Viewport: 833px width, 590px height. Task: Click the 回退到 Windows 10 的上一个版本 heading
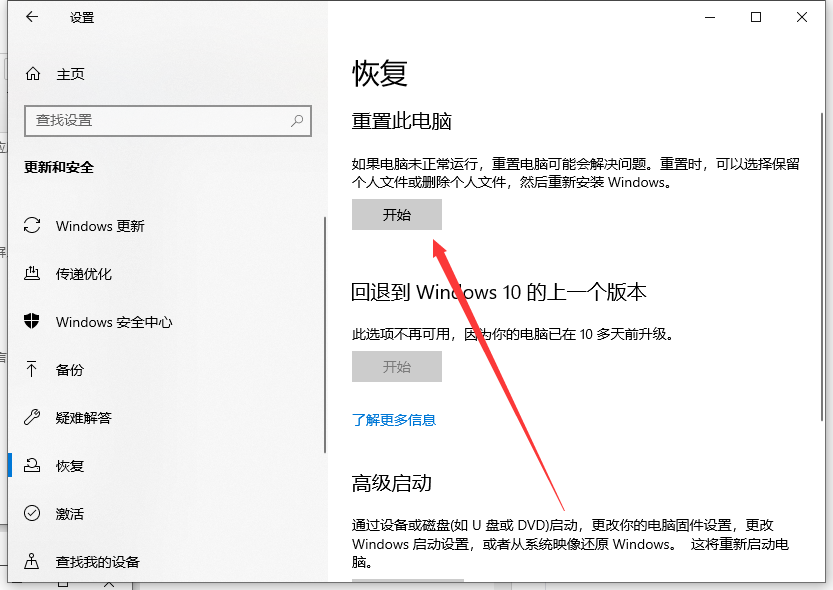(x=499, y=292)
